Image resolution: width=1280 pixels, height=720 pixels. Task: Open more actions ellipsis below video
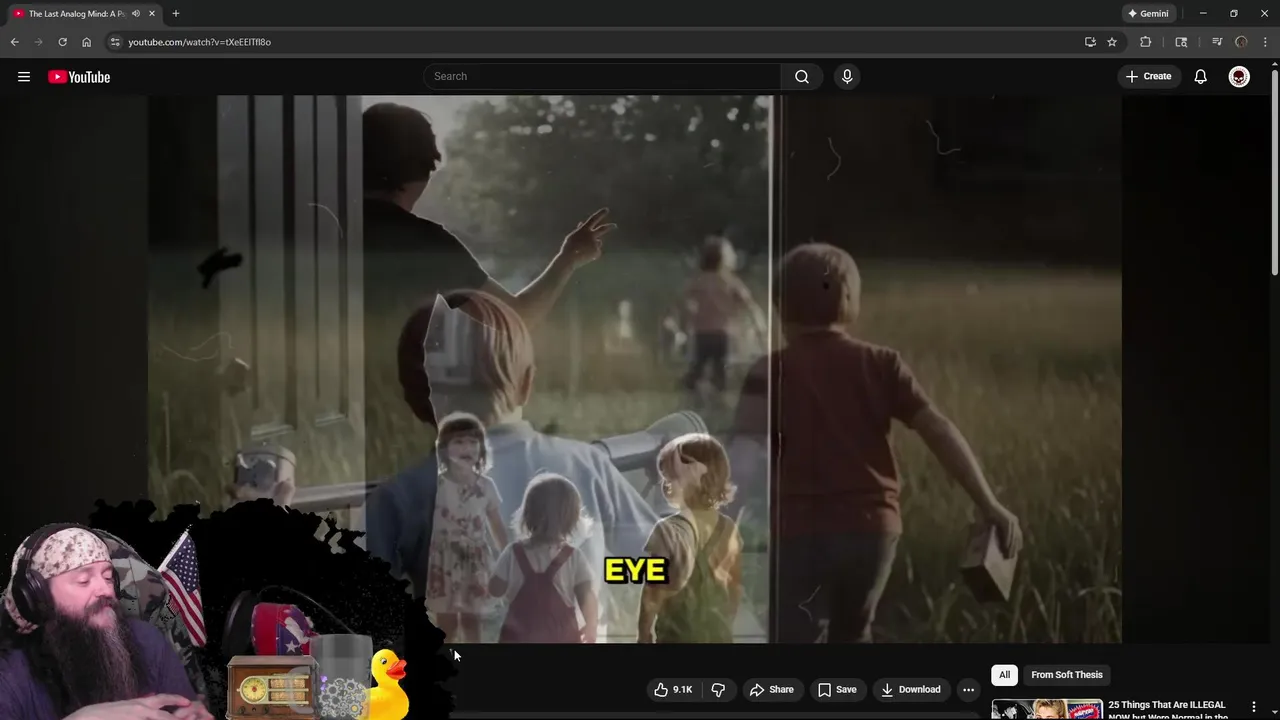[968, 689]
